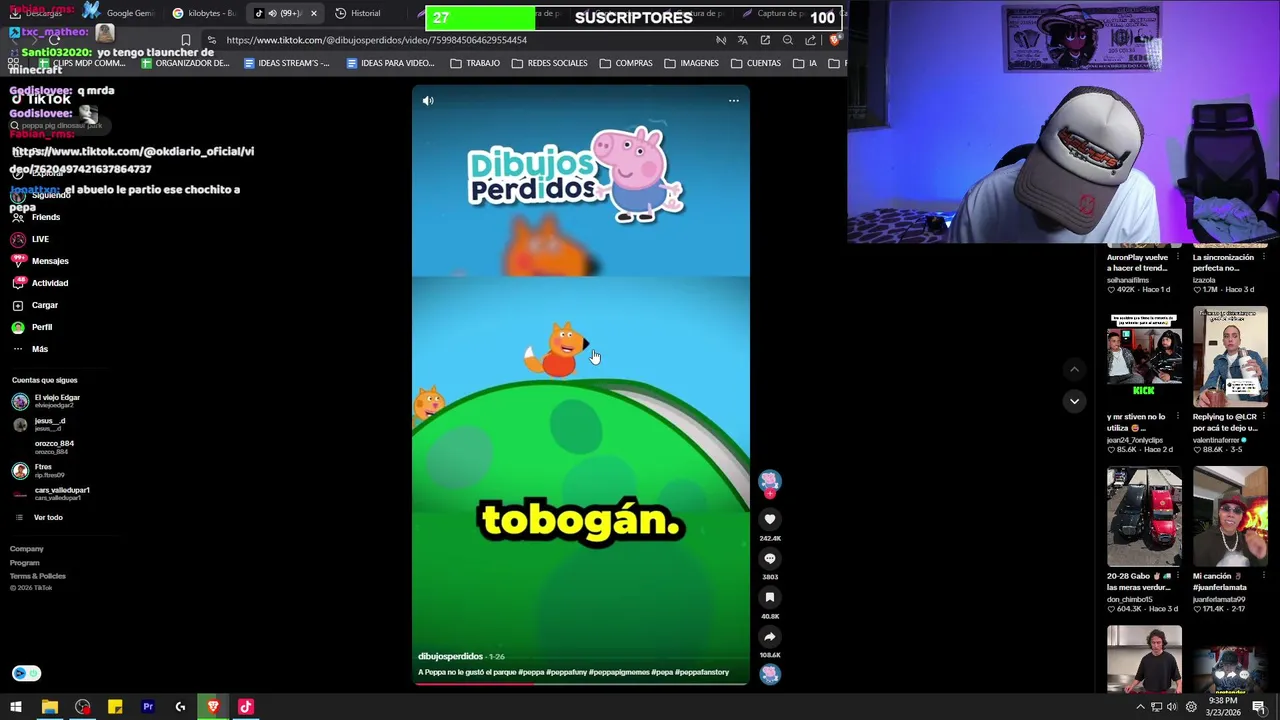Switch to the kilobytes browser tab
Viewport: 1280px width, 720px height.
pyautogui.click(x=204, y=13)
